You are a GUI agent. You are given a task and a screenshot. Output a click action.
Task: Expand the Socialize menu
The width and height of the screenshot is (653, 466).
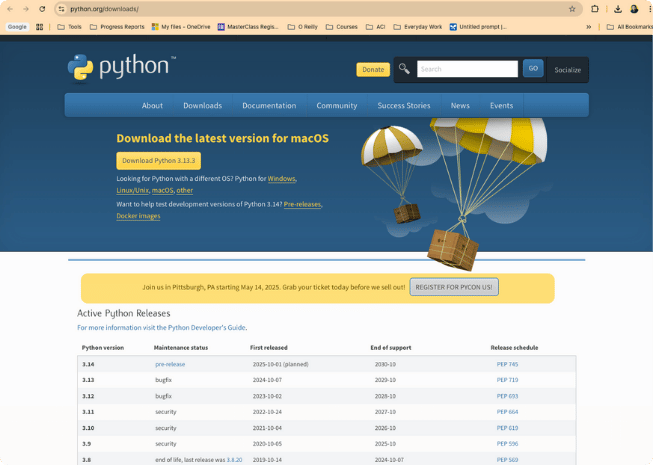coord(568,70)
